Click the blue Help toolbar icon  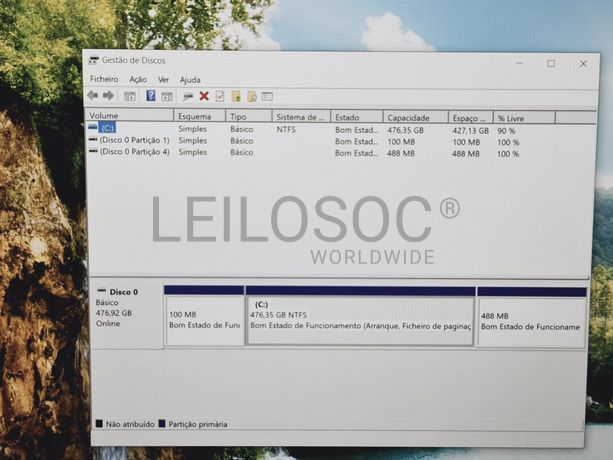pos(151,96)
